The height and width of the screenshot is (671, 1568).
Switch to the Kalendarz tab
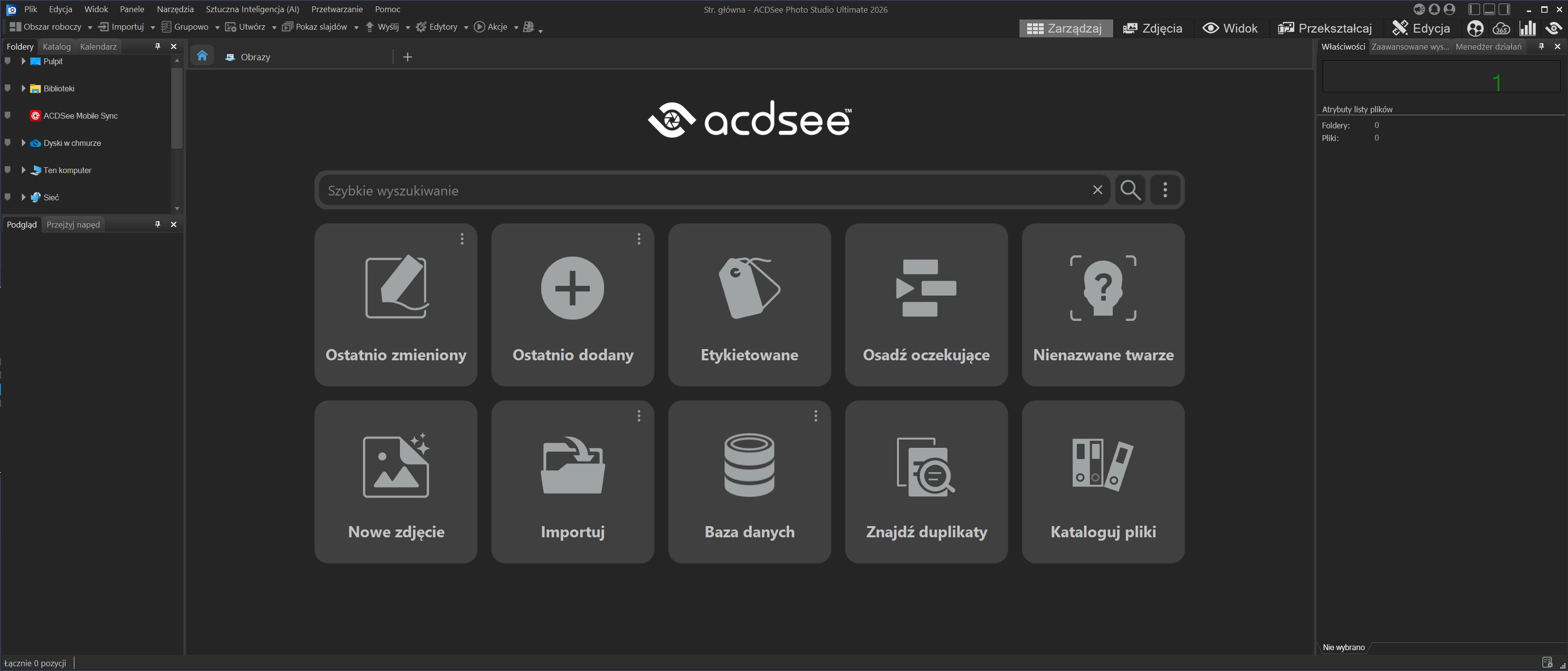pos(98,46)
